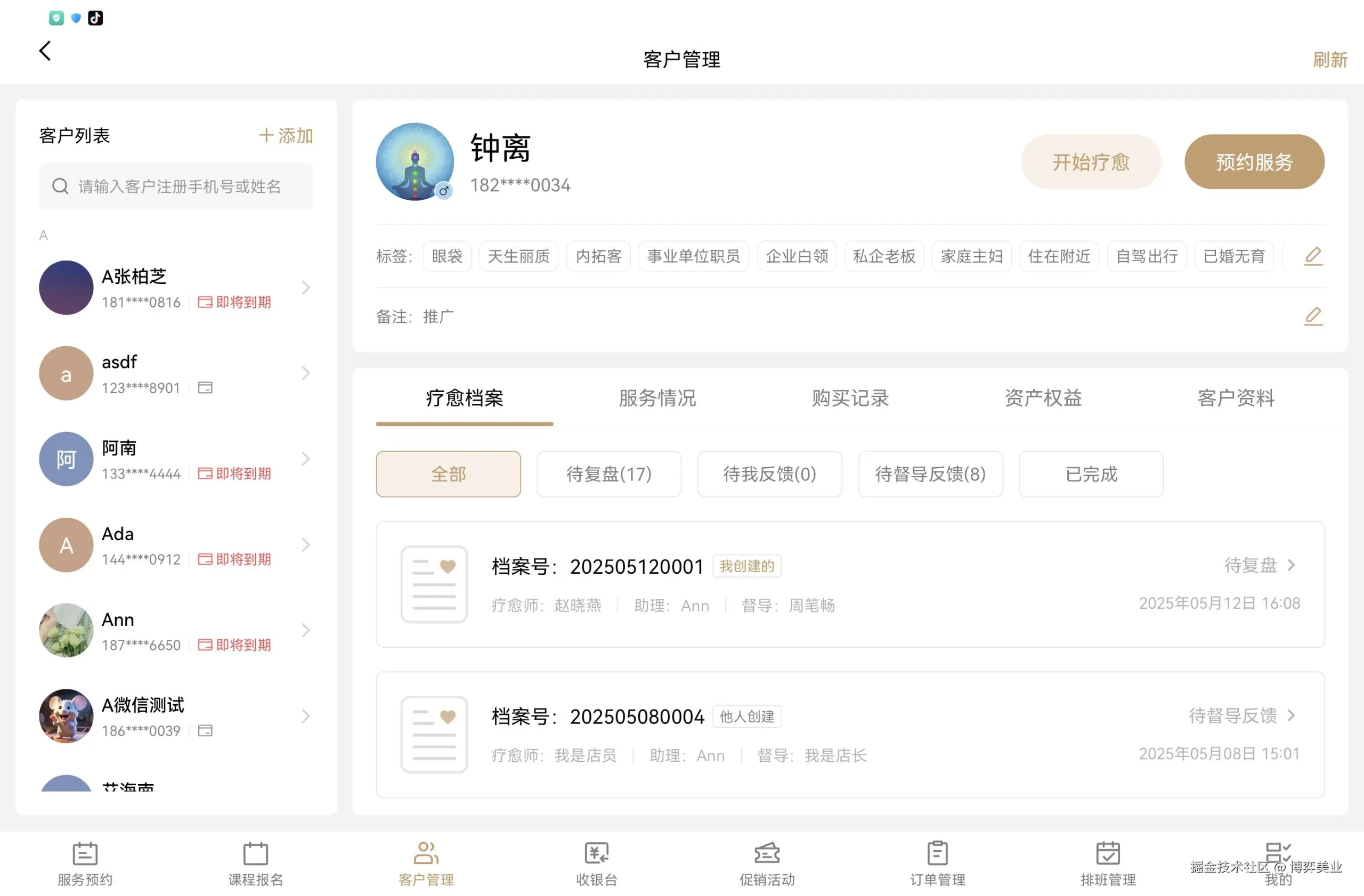Open the 收银台 cashier icon
1364x896 pixels.
(596, 853)
